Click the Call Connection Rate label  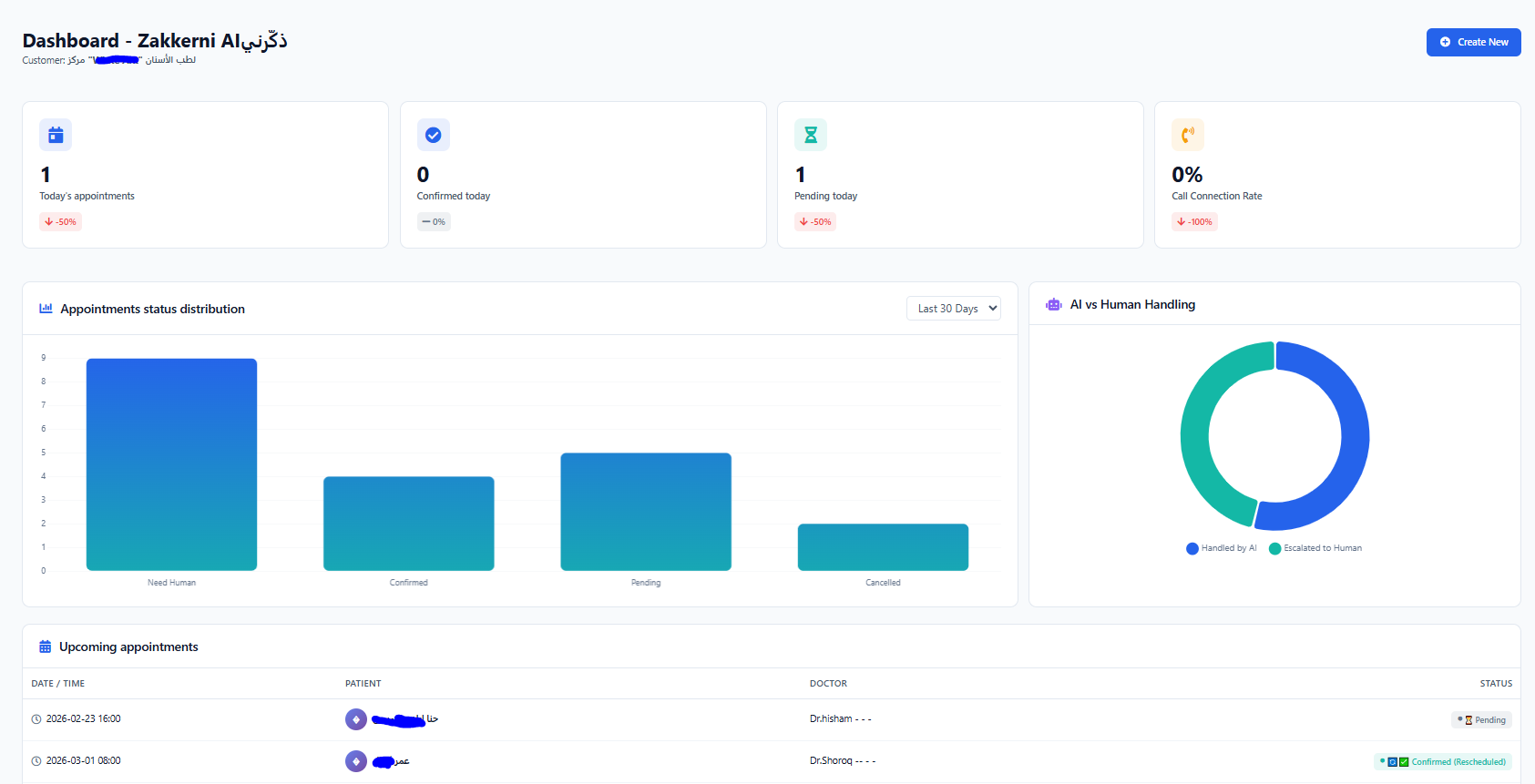1217,196
